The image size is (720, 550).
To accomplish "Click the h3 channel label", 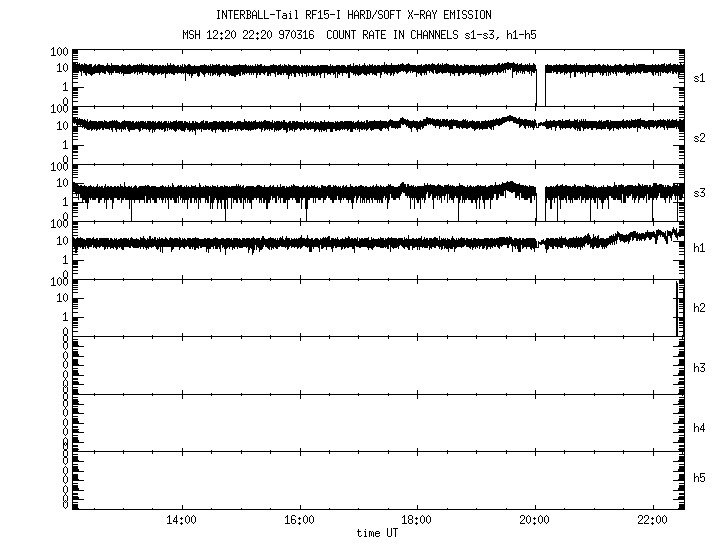I will [x=700, y=366].
